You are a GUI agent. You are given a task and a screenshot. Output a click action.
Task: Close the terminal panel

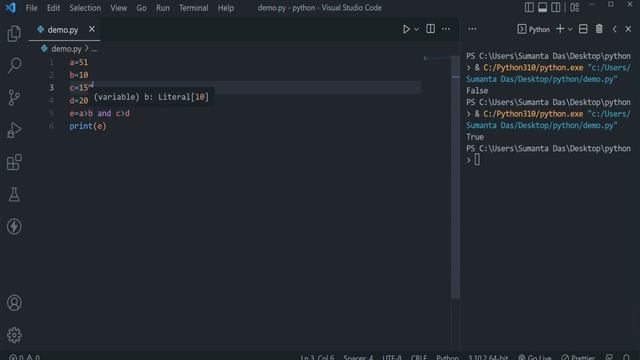coord(628,29)
